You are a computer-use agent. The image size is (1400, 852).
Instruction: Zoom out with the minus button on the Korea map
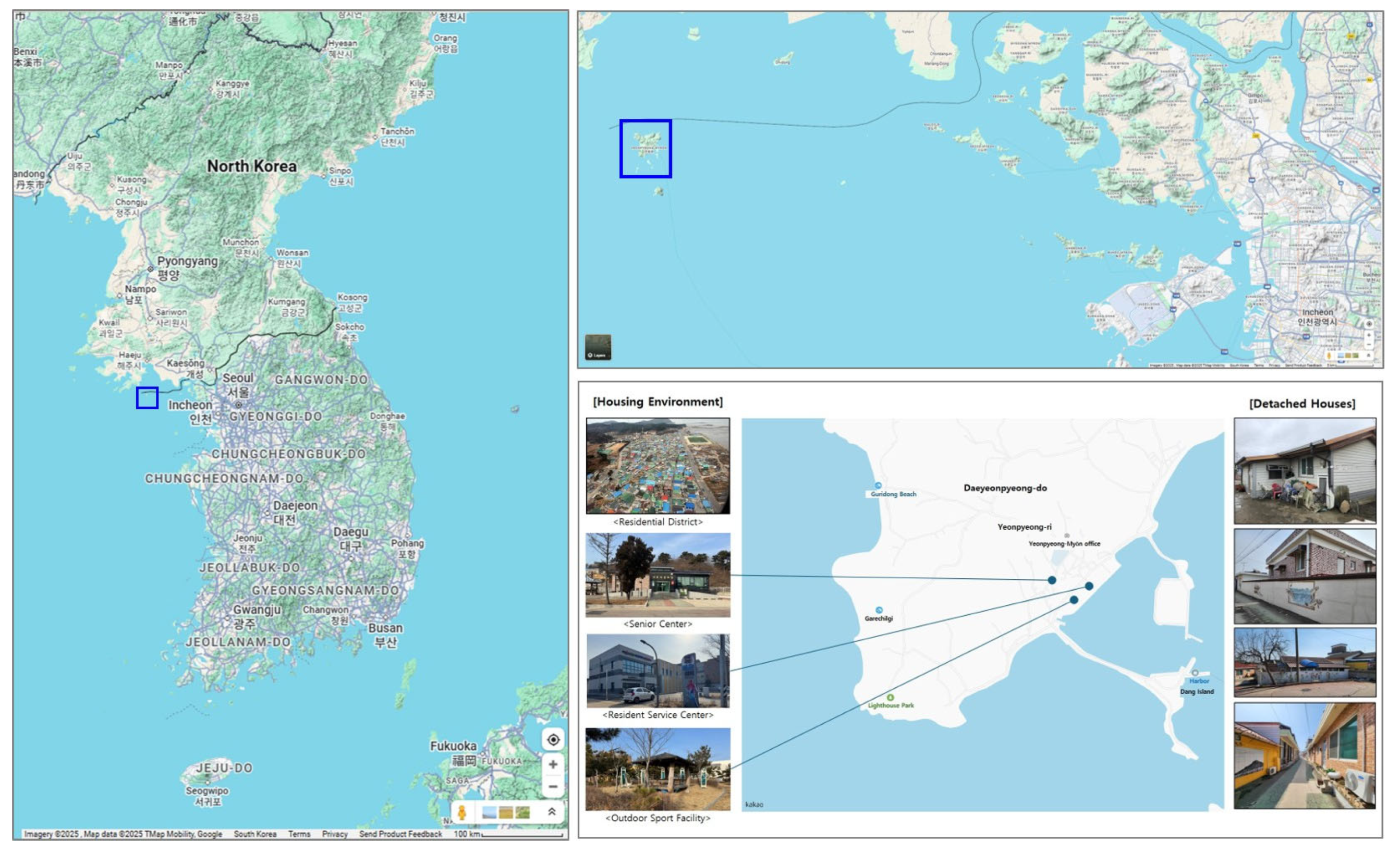click(553, 787)
